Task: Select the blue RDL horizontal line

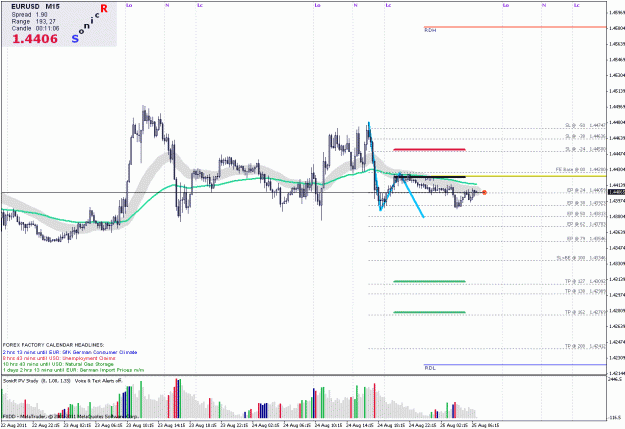Action: (x=515, y=364)
